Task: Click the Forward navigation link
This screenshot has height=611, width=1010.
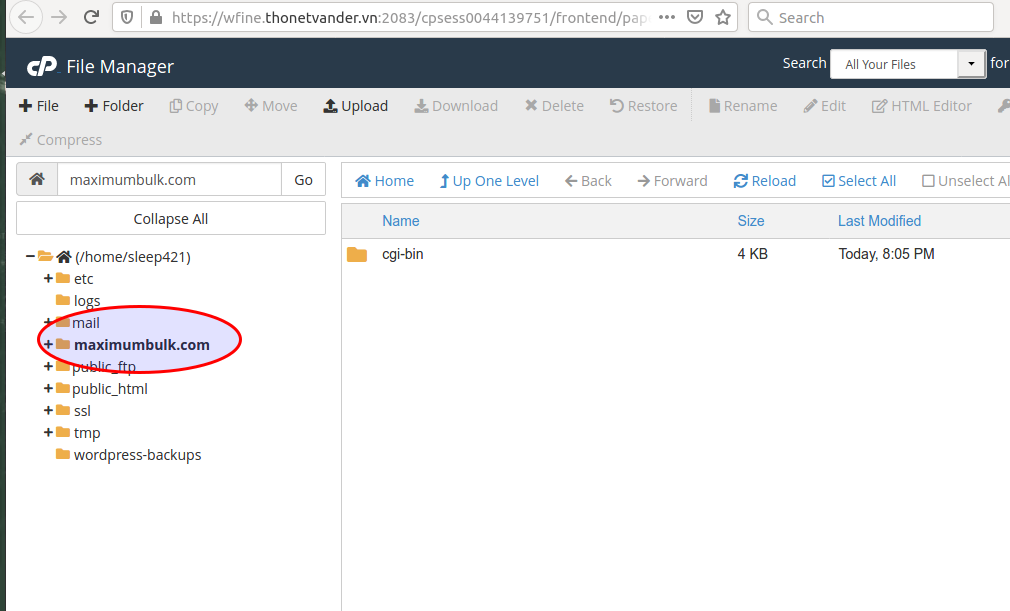Action: click(x=672, y=181)
